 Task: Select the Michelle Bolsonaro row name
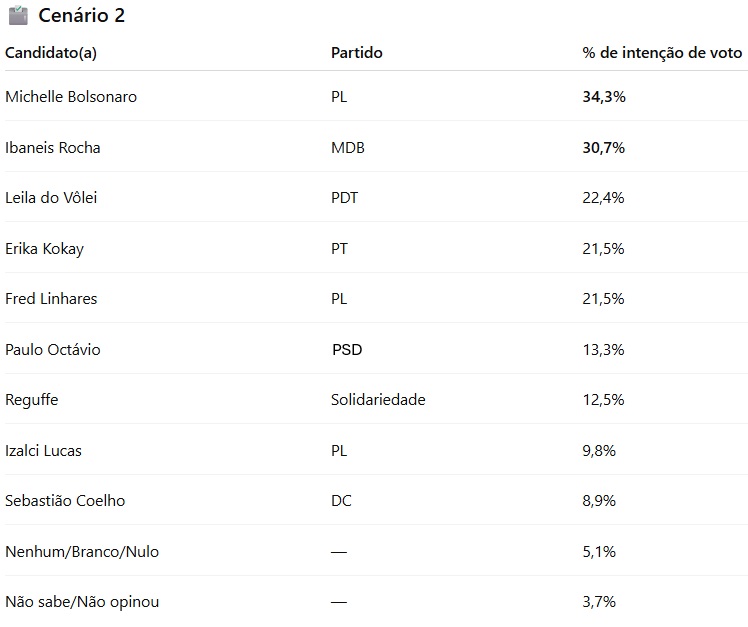[71, 97]
